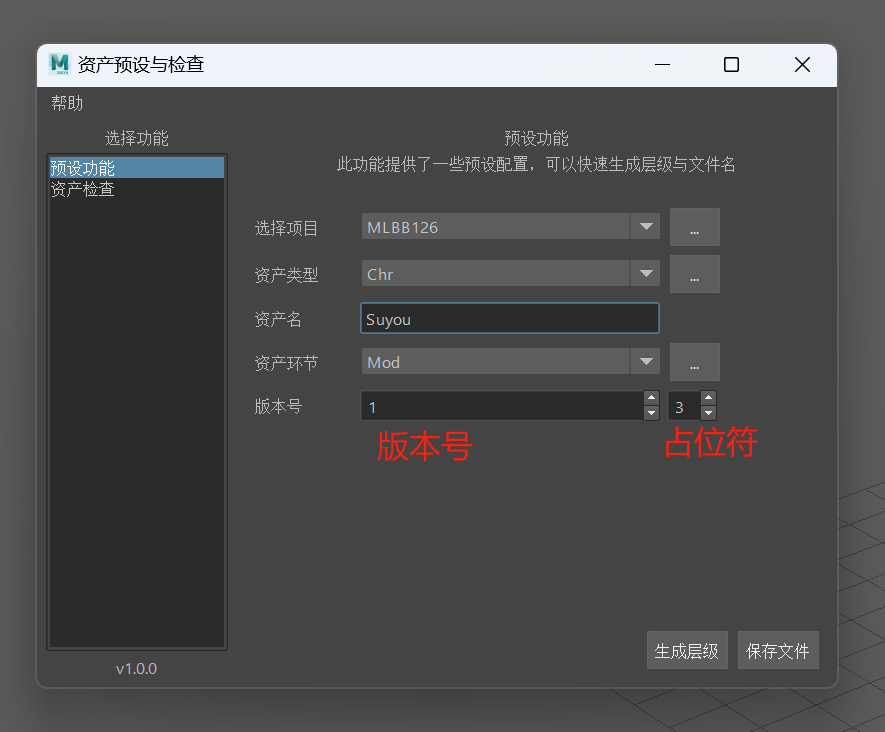Select 资产检查 in the function list
The height and width of the screenshot is (732, 885).
tap(137, 189)
